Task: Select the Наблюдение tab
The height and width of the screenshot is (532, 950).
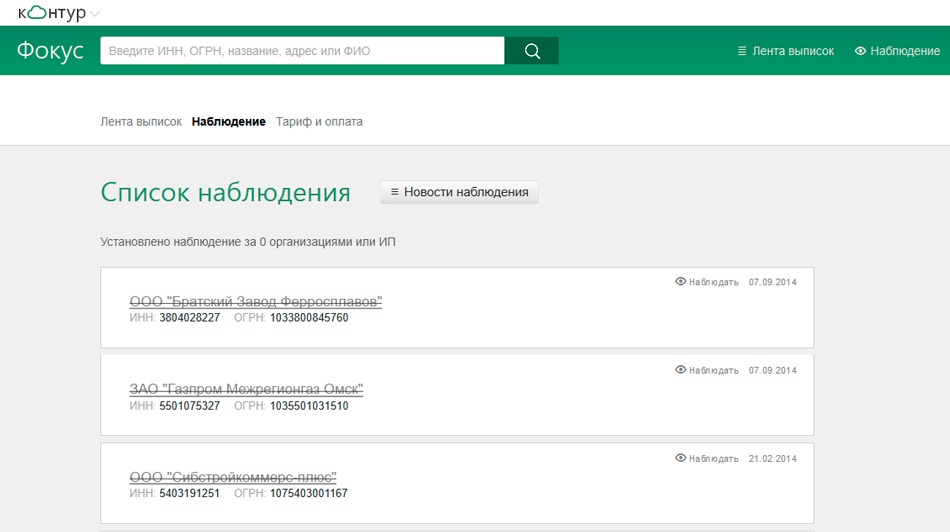Action: (228, 122)
